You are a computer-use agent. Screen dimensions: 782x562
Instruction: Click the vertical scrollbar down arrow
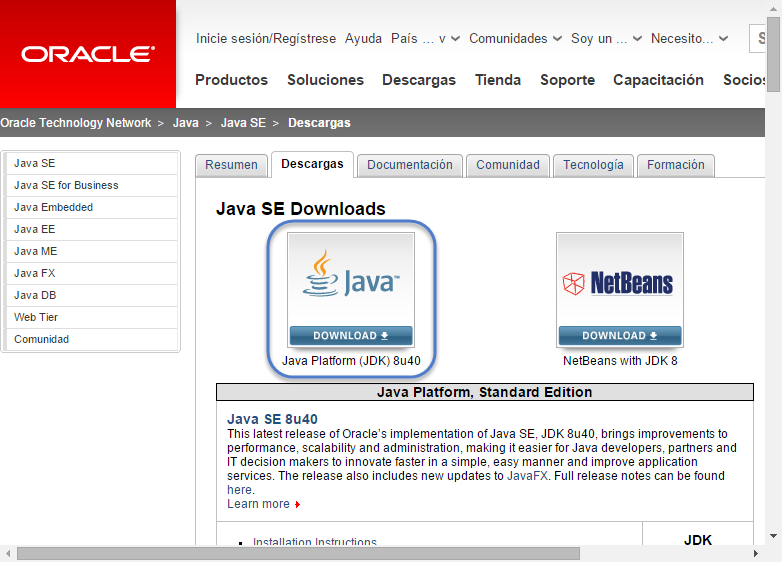(x=774, y=536)
